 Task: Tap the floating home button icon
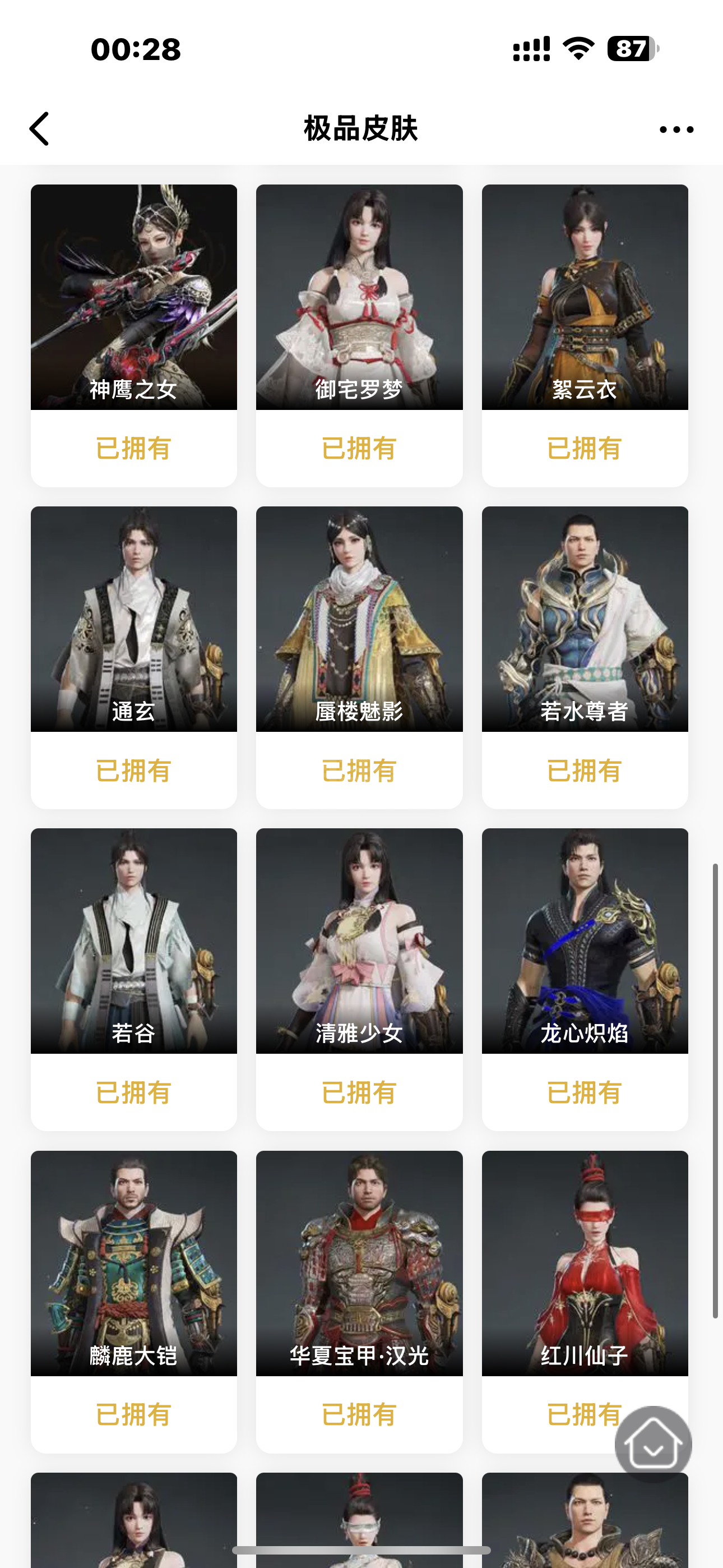[653, 1443]
